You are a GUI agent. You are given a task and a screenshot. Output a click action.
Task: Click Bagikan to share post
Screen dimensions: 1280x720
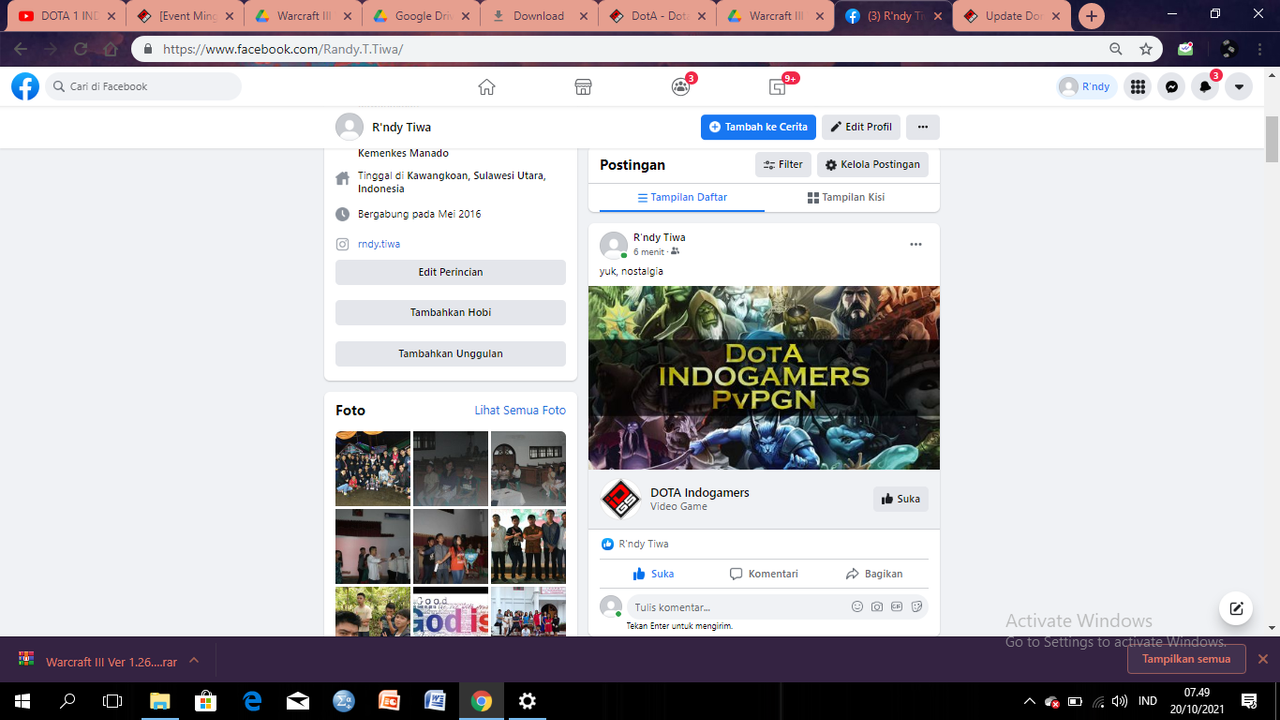coord(874,574)
